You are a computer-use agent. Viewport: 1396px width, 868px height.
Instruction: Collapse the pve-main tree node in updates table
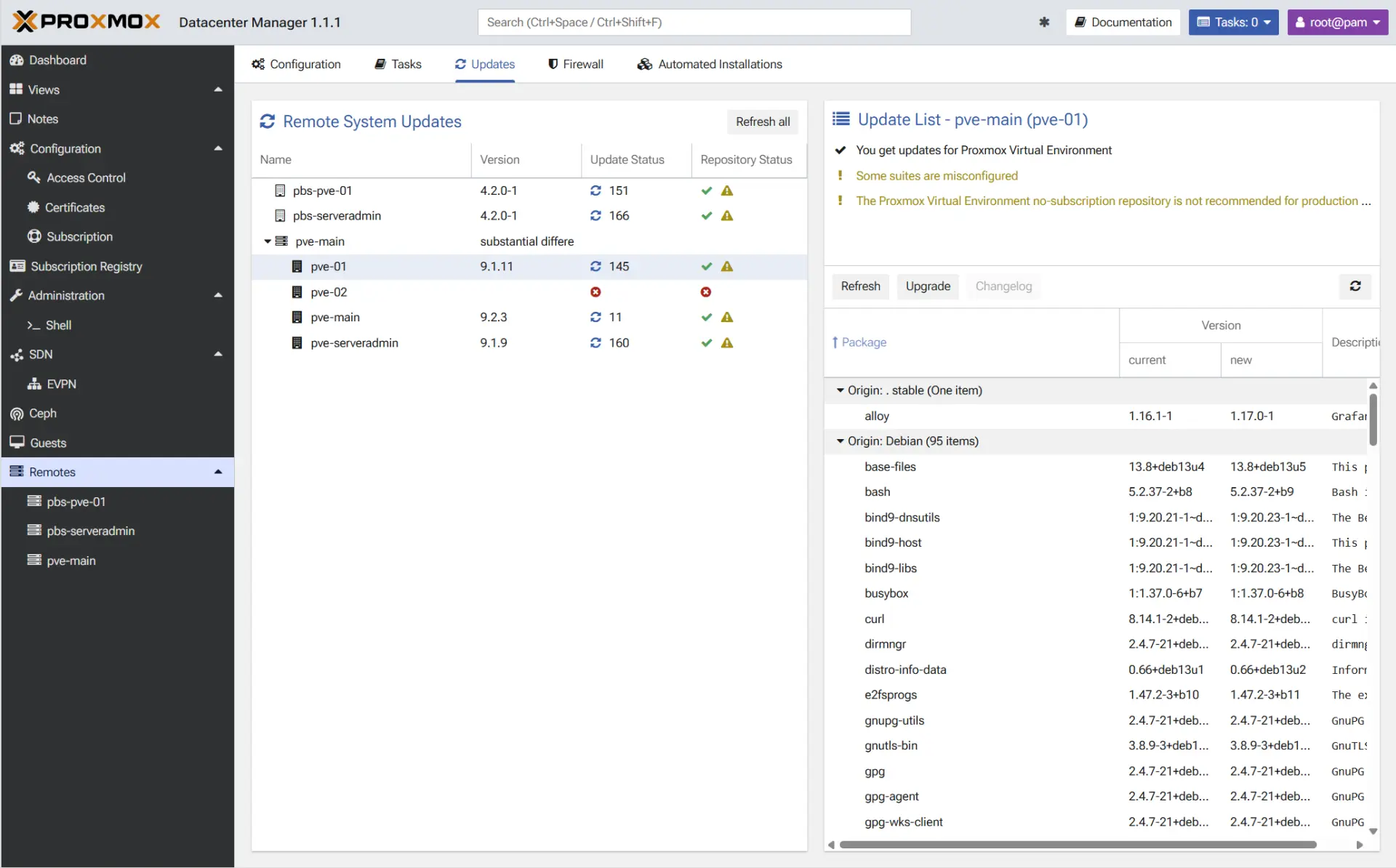coord(268,241)
